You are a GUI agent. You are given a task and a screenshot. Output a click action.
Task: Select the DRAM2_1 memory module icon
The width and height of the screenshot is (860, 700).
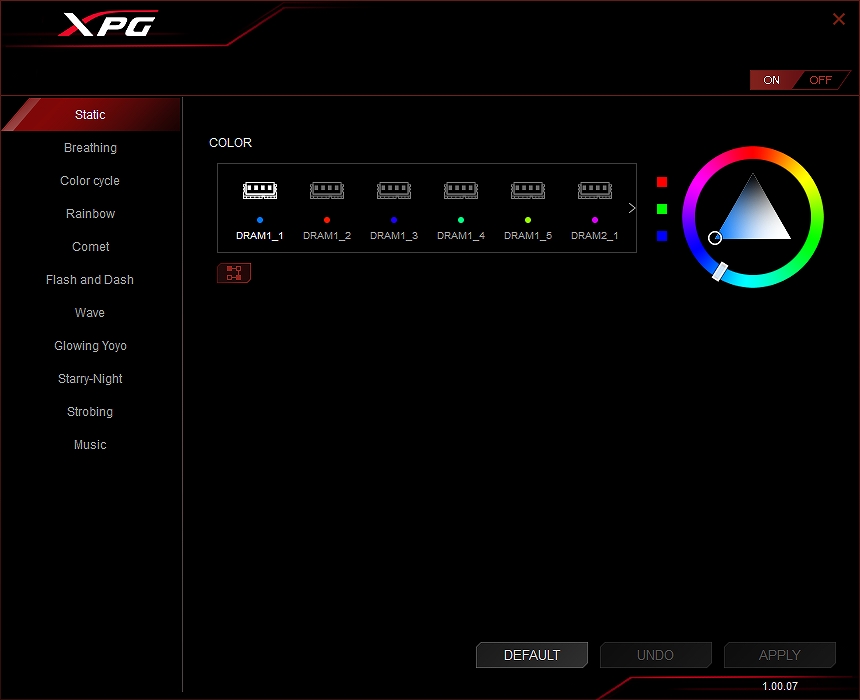[595, 190]
